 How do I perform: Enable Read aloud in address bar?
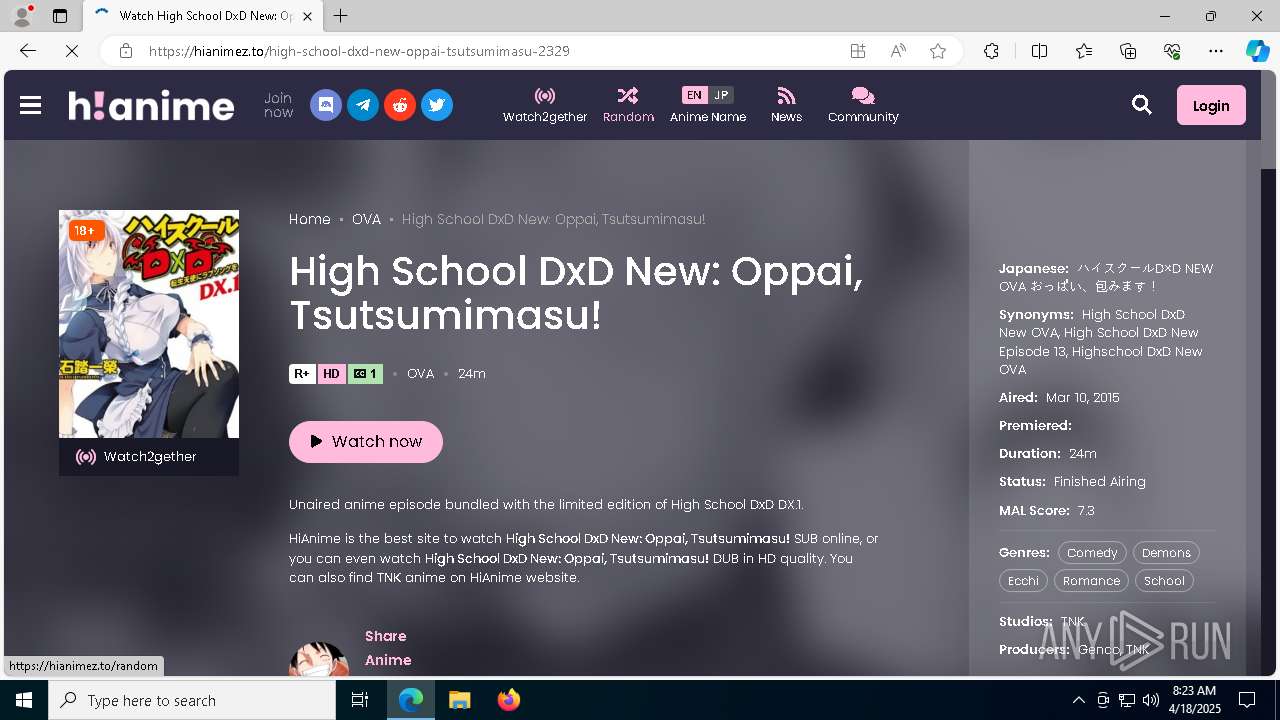click(898, 51)
